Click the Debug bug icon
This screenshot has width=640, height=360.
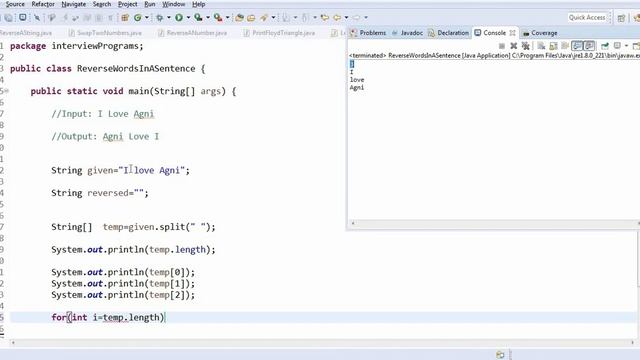(x=160, y=18)
